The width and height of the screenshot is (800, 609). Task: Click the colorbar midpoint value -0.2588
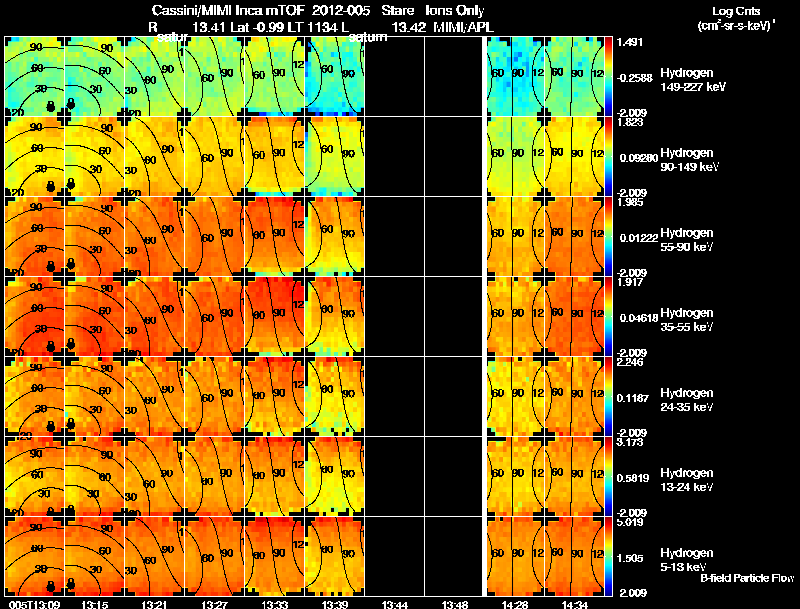tap(635, 78)
